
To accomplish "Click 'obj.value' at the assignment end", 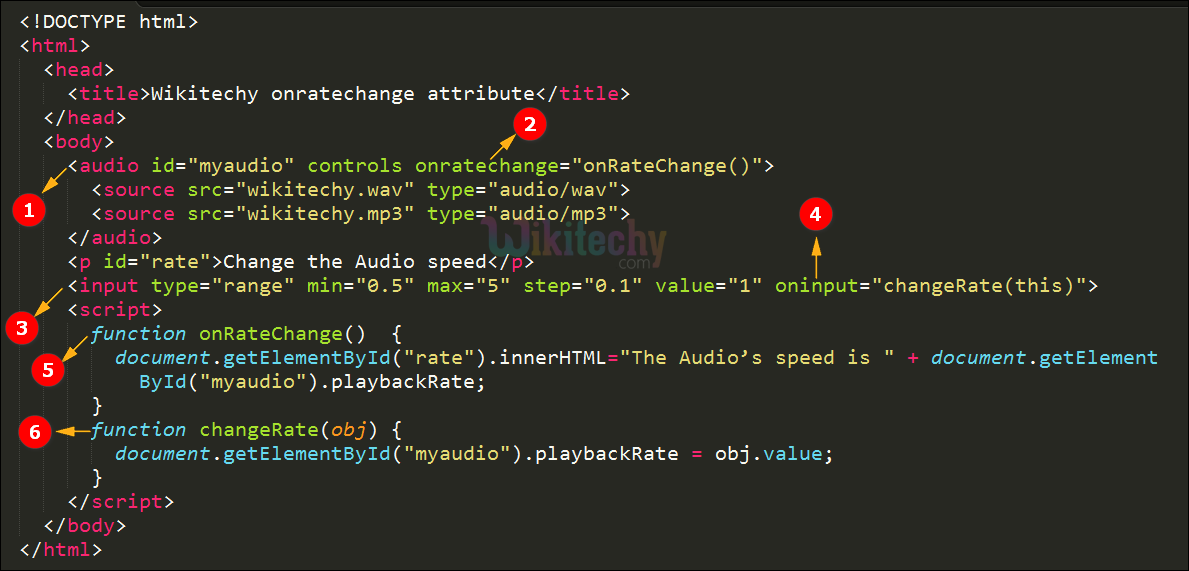I will [x=768, y=454].
